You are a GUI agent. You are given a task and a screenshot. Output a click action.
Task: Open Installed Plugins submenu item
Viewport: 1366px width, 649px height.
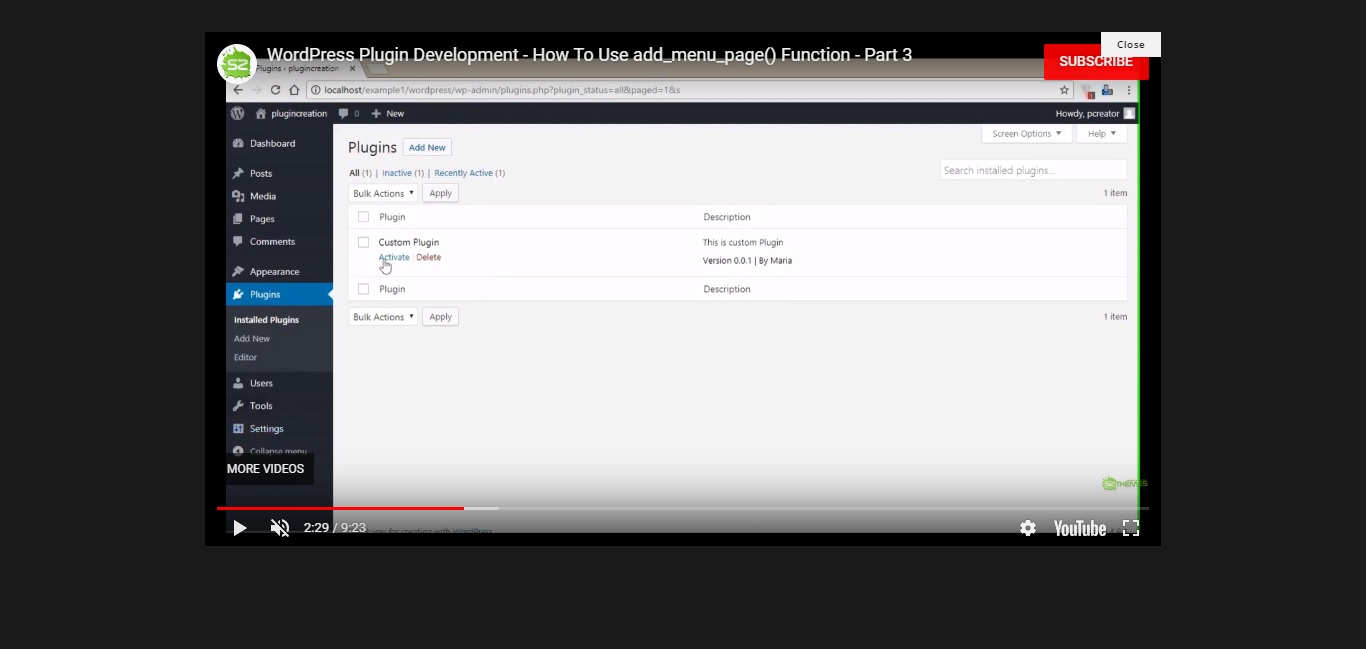point(266,320)
